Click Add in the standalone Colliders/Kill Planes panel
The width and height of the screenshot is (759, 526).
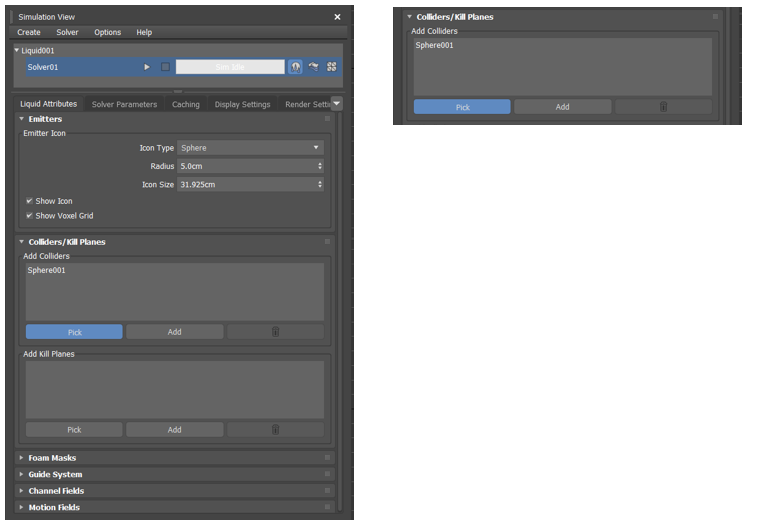tap(562, 107)
